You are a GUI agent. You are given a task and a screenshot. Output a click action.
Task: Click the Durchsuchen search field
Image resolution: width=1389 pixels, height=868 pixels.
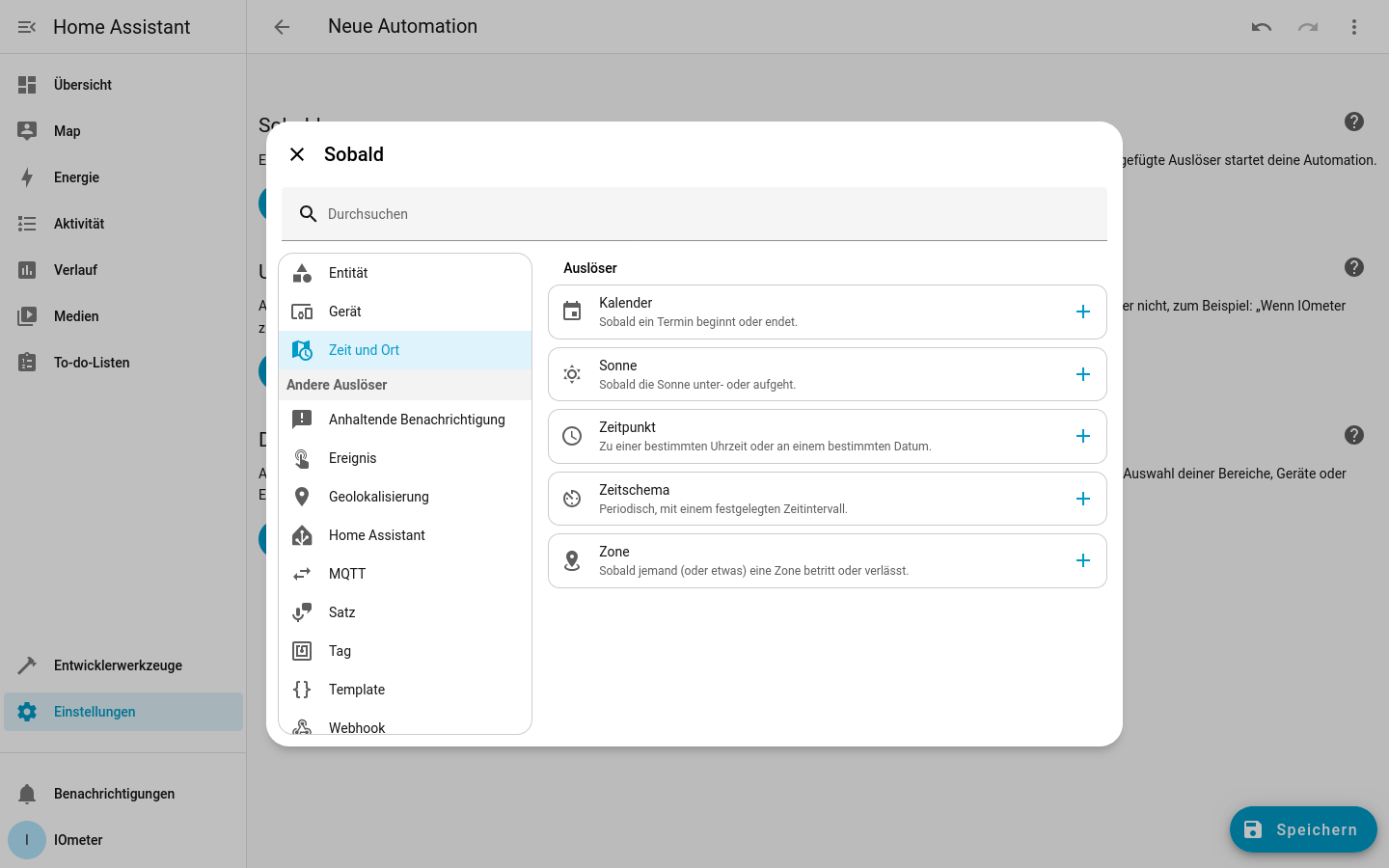click(694, 214)
